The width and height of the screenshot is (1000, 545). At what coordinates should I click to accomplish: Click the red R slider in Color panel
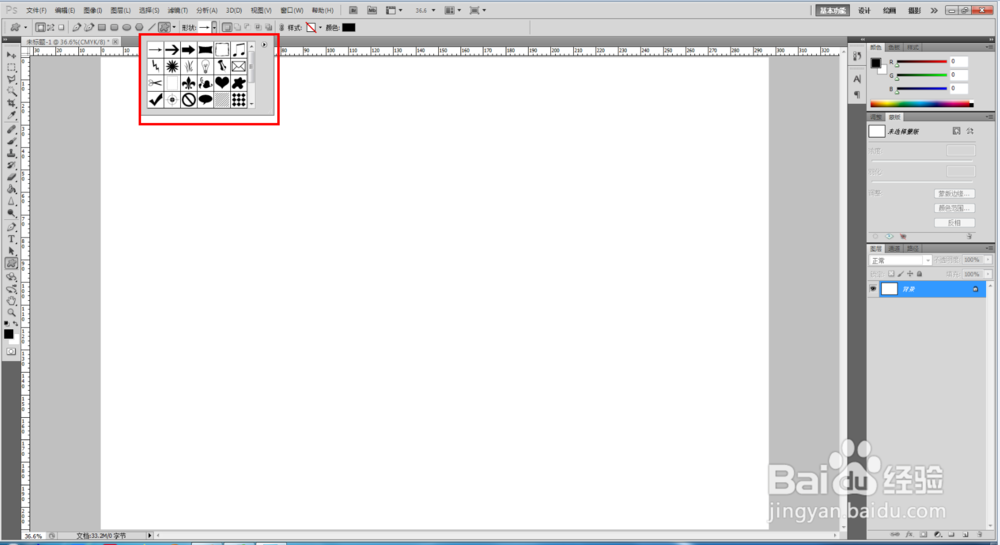click(922, 62)
